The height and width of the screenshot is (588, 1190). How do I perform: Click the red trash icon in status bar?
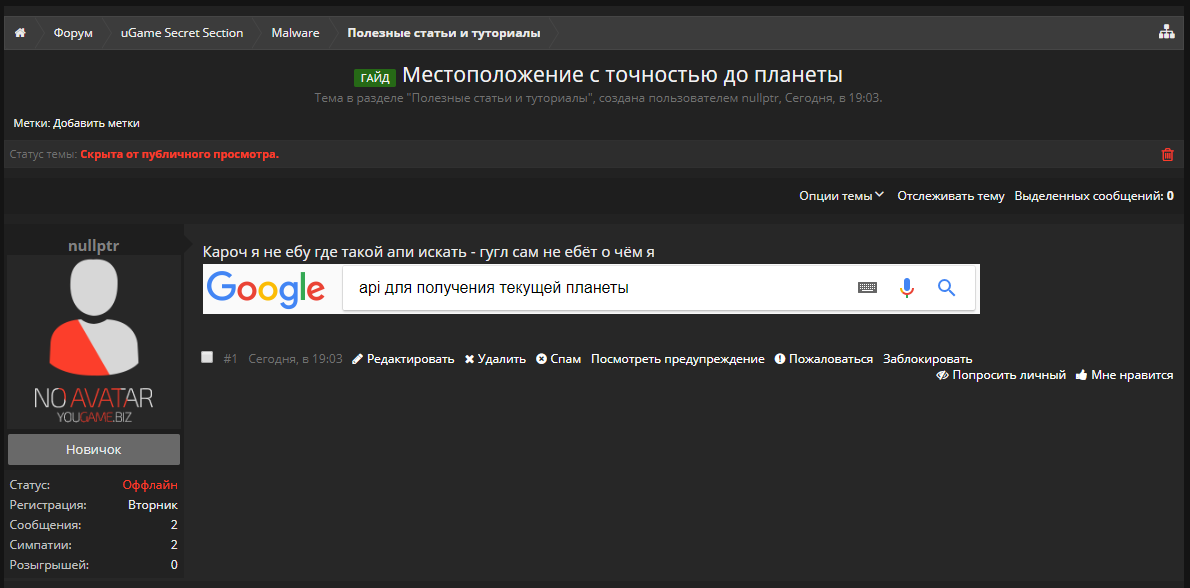[x=1167, y=155]
